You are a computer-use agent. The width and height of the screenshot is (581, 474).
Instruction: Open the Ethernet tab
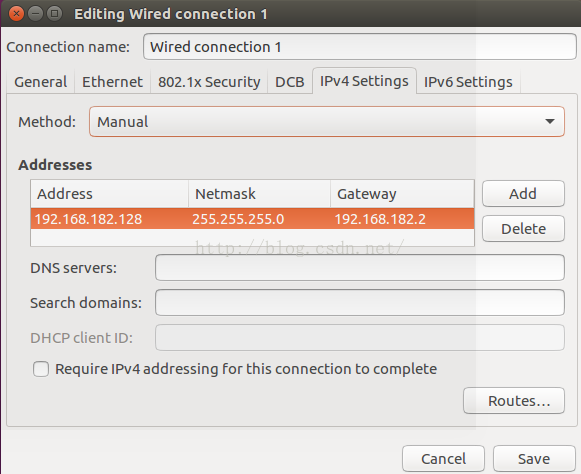[x=112, y=82]
